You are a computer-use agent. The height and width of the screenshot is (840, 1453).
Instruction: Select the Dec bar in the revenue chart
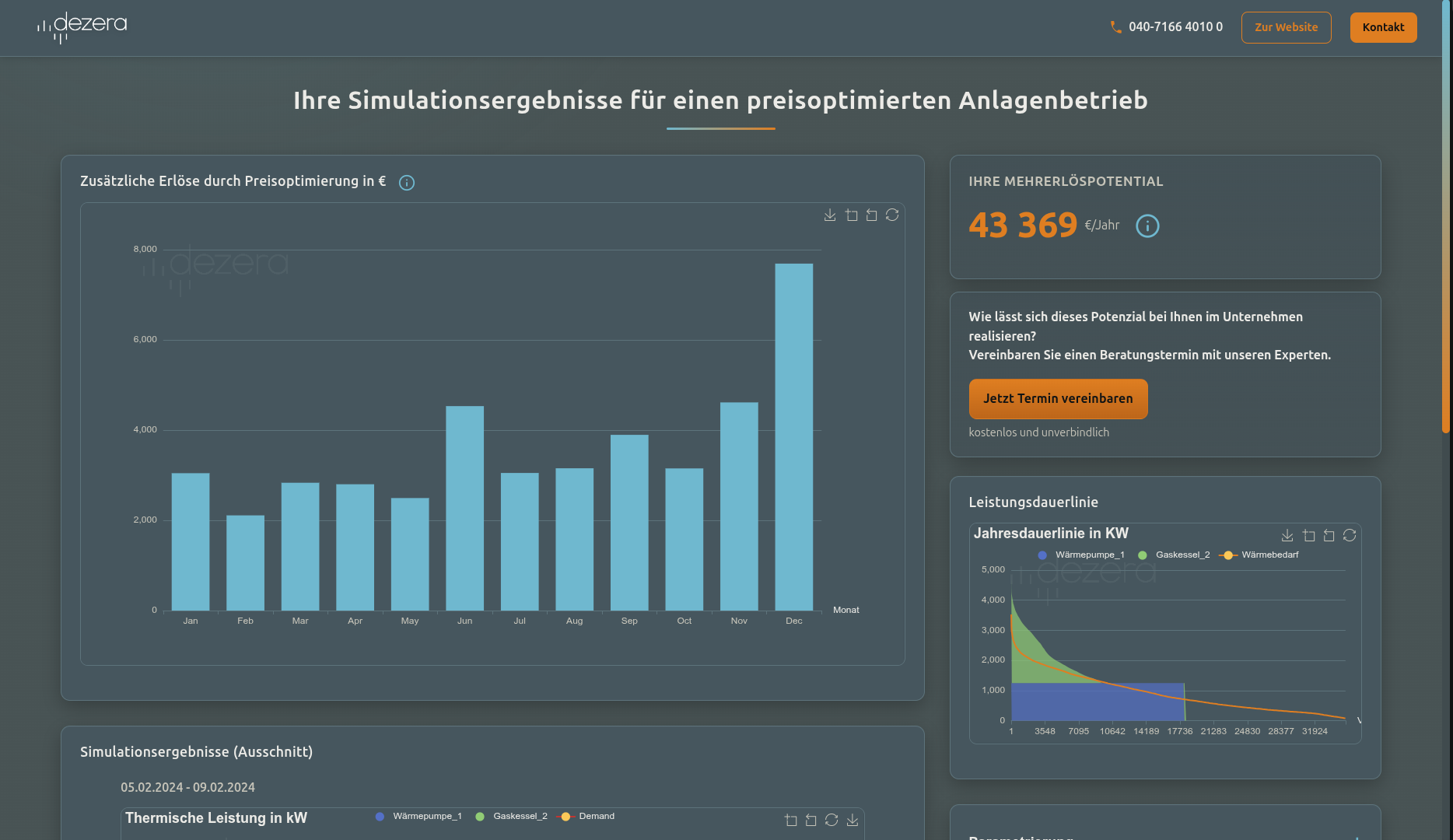(793, 437)
